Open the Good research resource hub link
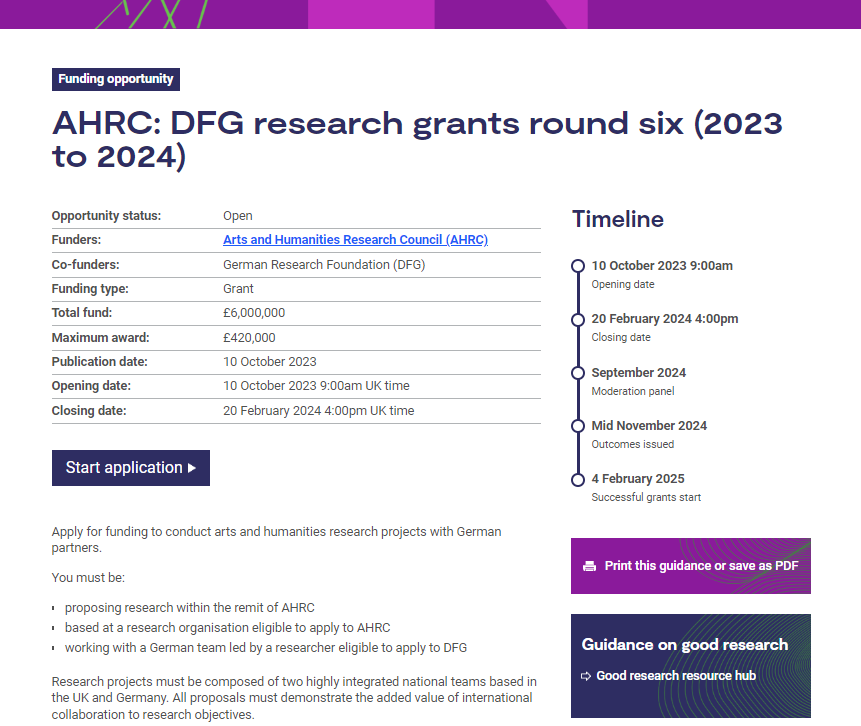 coord(676,675)
